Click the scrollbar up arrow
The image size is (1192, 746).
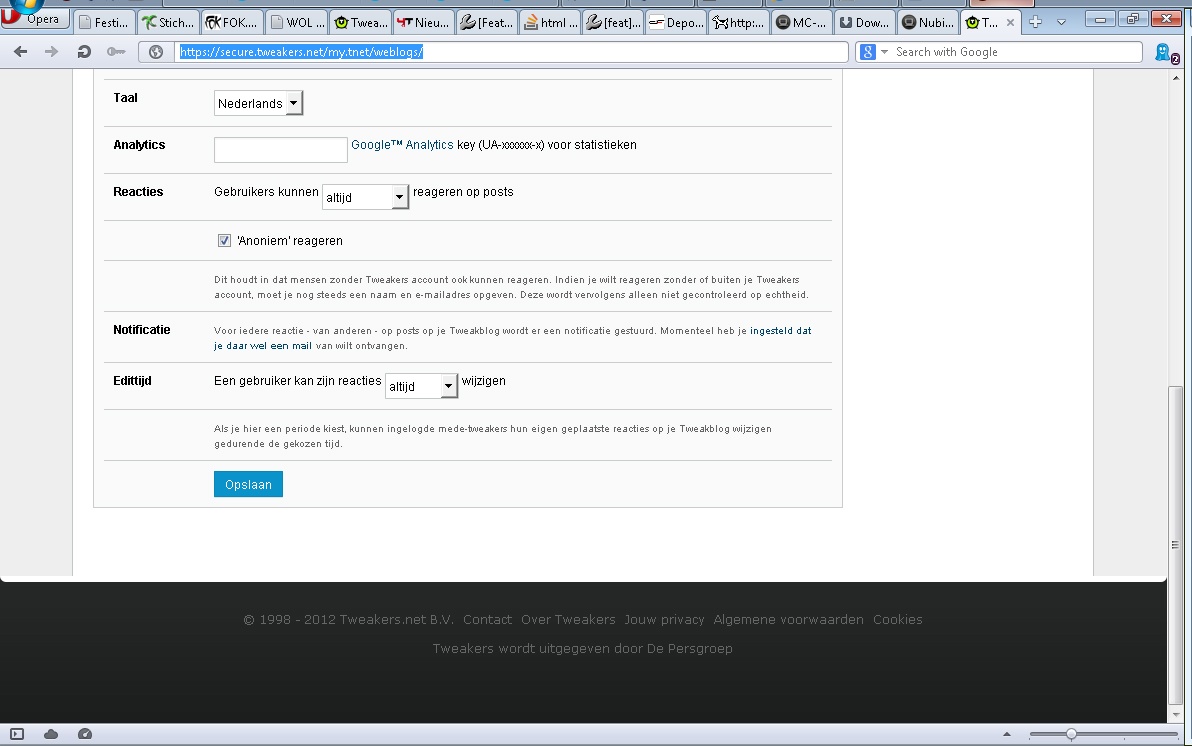(x=1176, y=78)
